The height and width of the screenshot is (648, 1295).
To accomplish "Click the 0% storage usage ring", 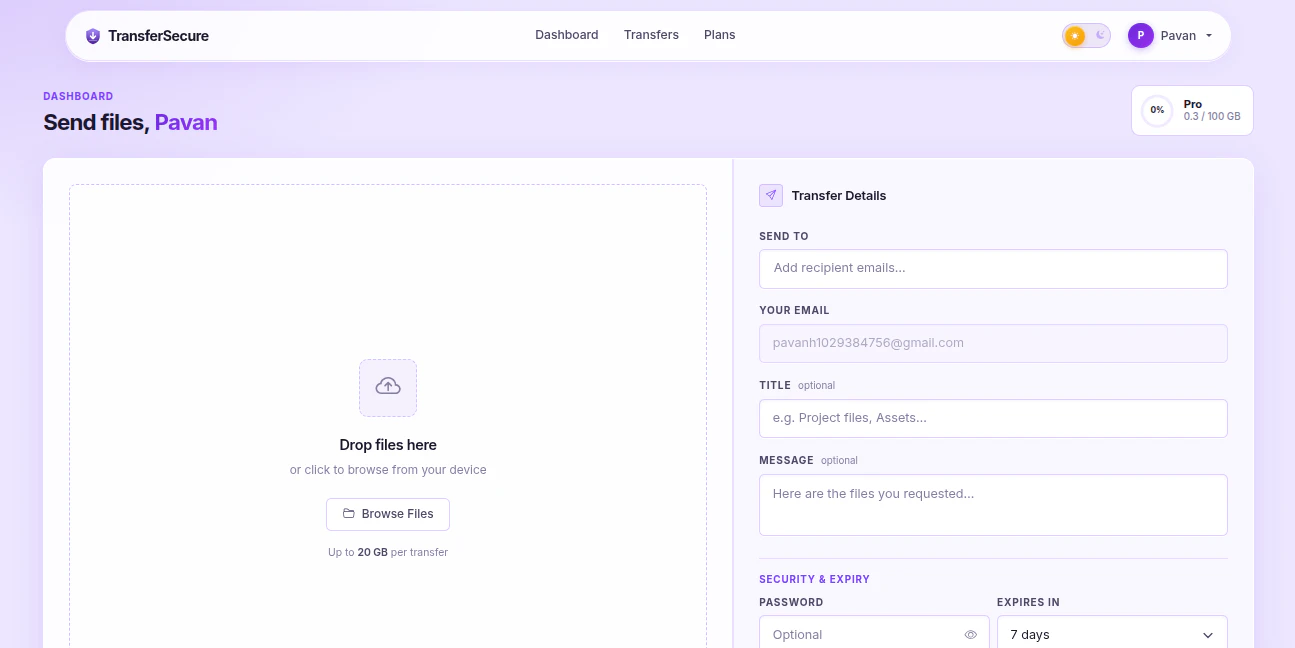I will [x=1157, y=110].
